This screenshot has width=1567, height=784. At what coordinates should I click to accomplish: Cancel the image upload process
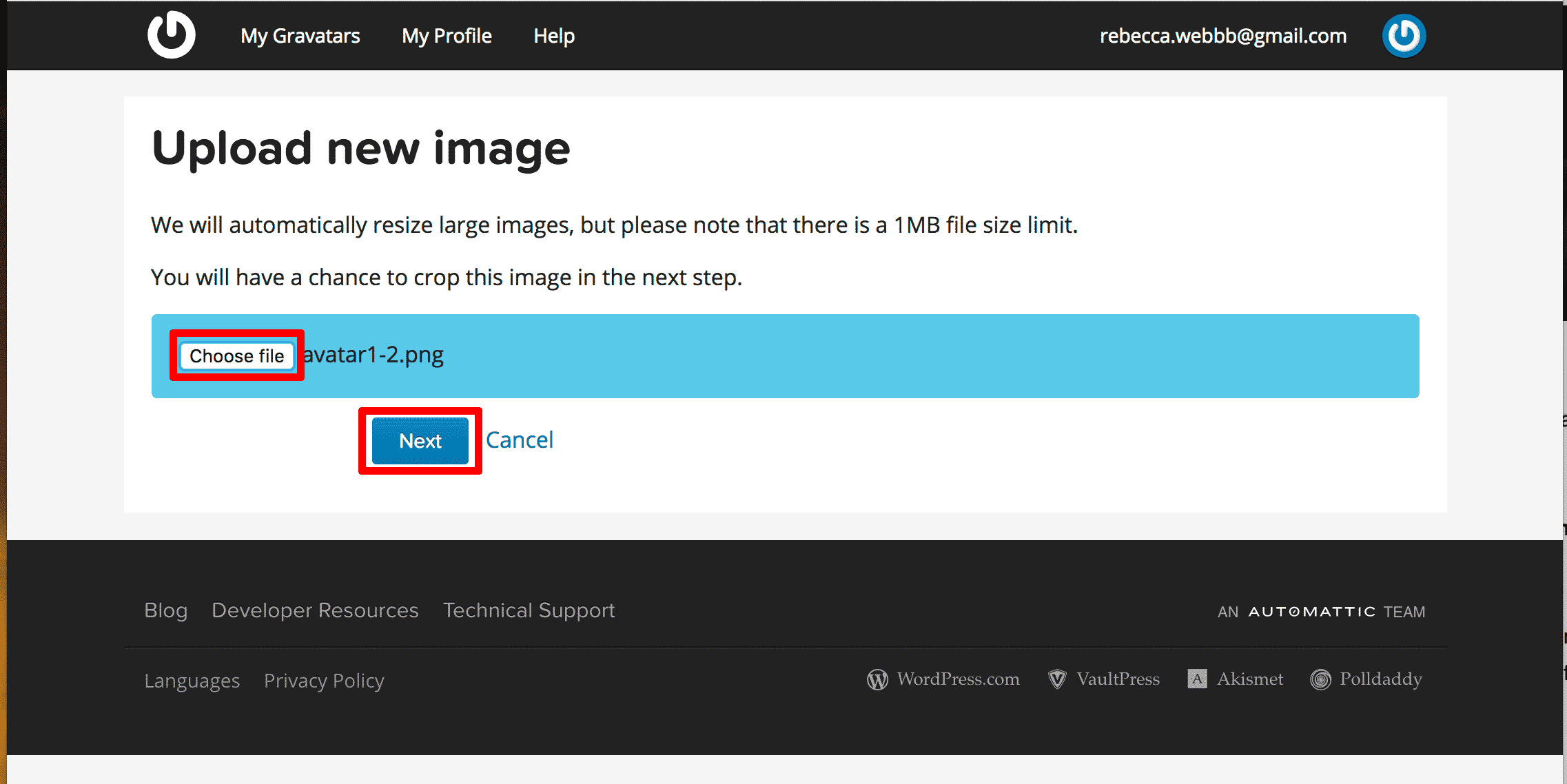[x=519, y=440]
